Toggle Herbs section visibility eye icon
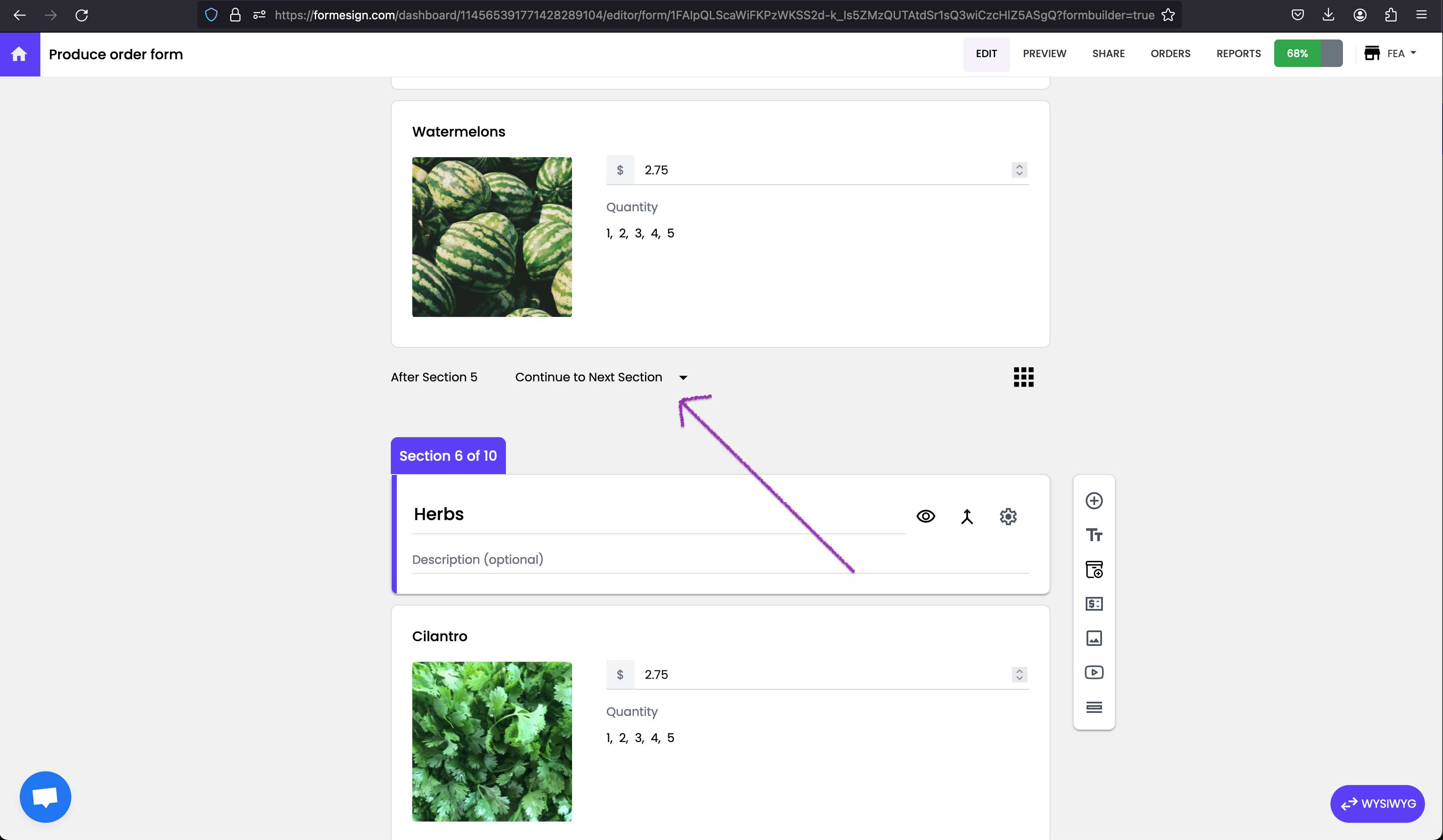This screenshot has height=840, width=1443. [925, 517]
